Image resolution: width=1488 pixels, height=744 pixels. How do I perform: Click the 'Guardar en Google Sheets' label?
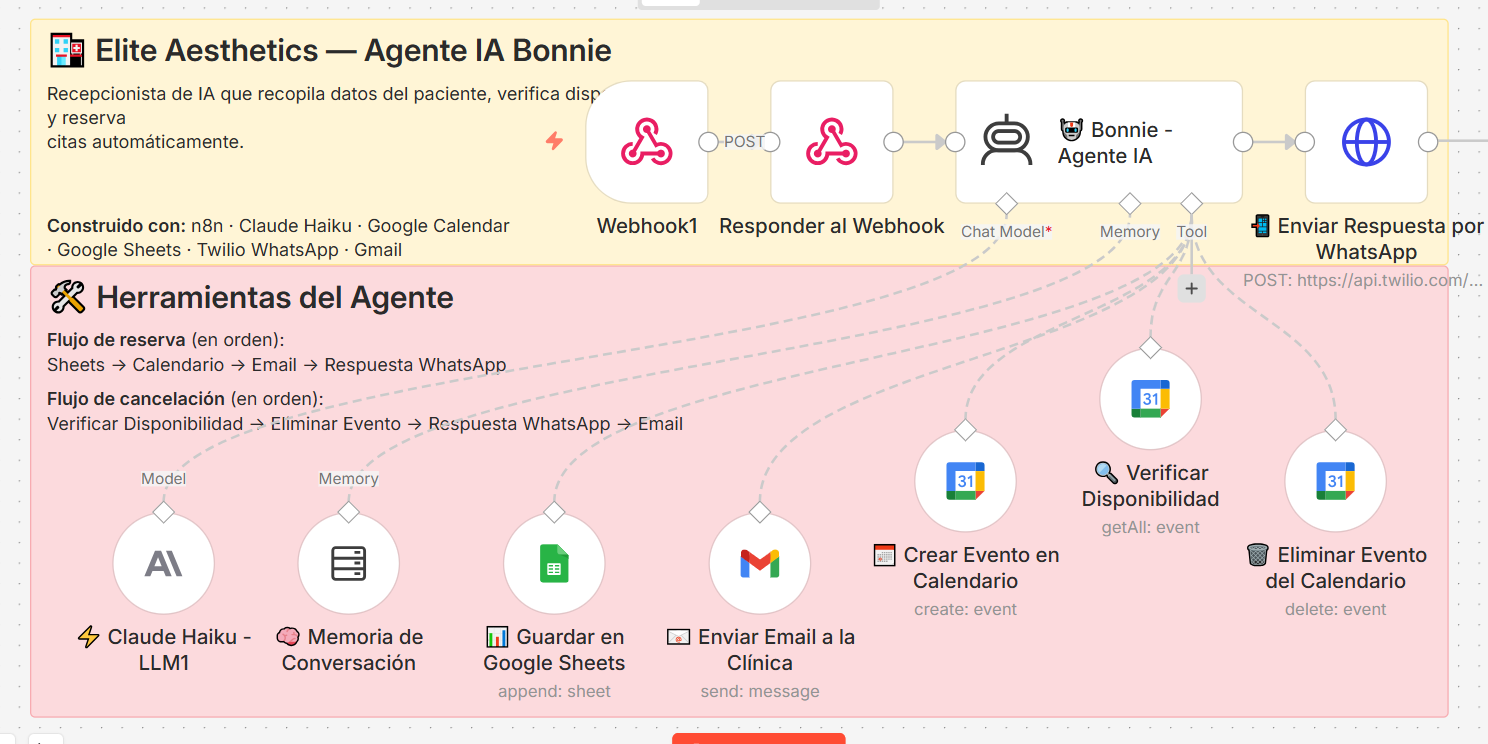(x=554, y=650)
